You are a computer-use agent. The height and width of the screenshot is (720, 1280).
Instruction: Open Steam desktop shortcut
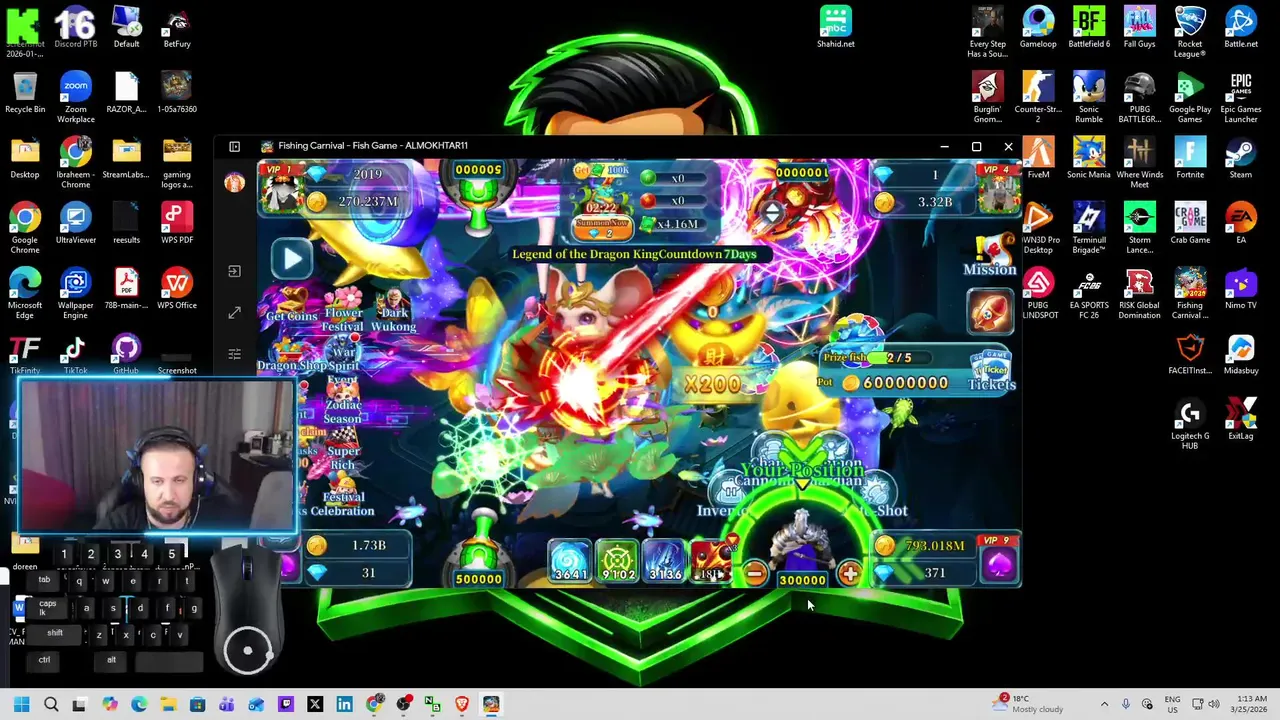tap(1240, 158)
